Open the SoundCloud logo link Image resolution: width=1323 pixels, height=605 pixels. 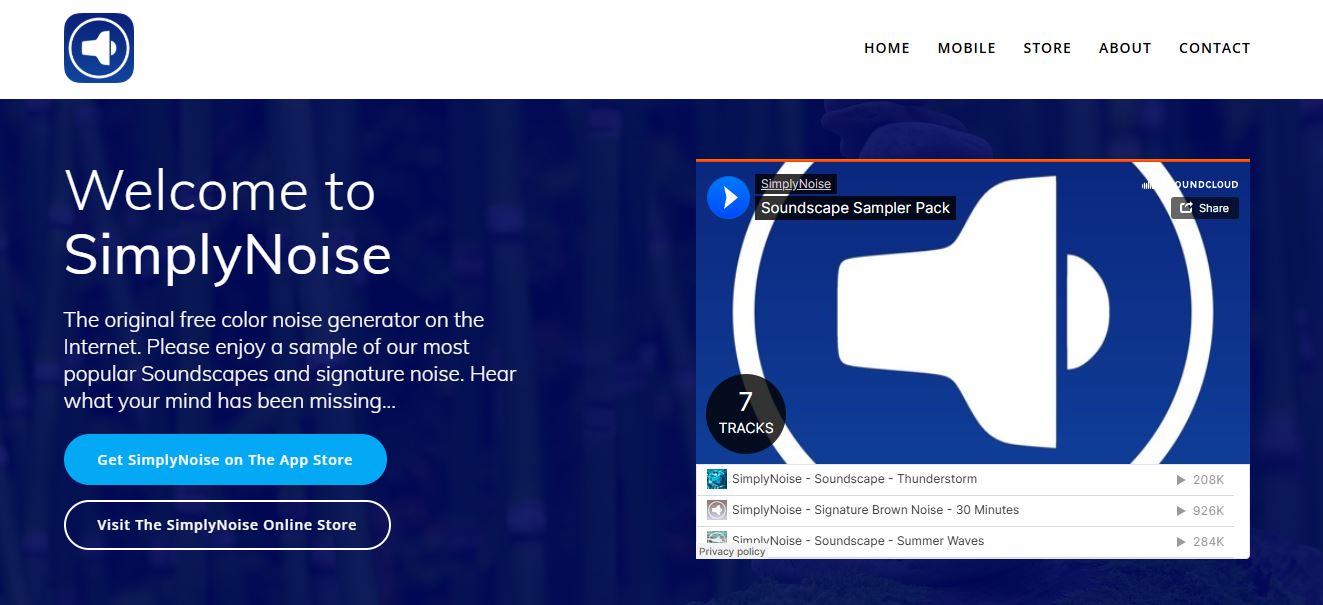(x=1190, y=184)
